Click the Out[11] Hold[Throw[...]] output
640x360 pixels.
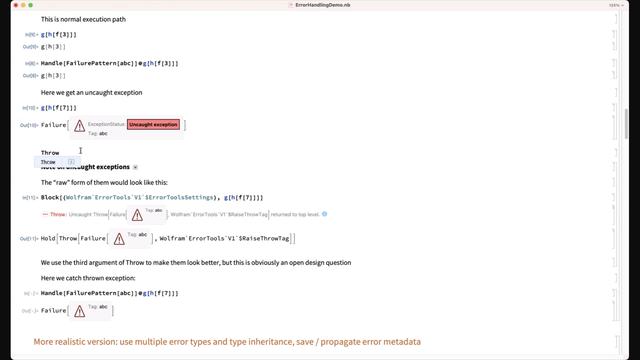(168, 239)
